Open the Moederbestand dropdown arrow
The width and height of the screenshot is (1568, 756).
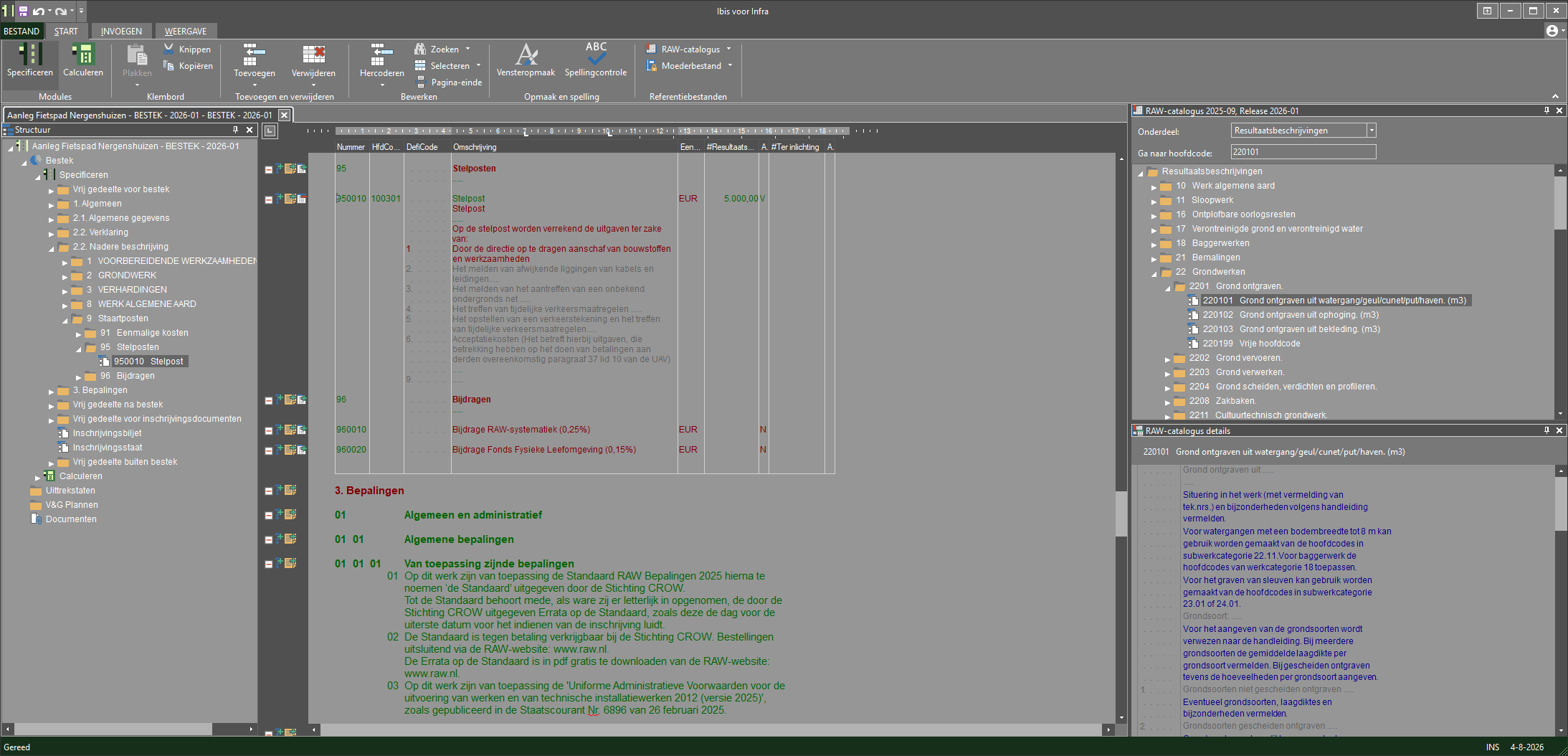pos(730,65)
